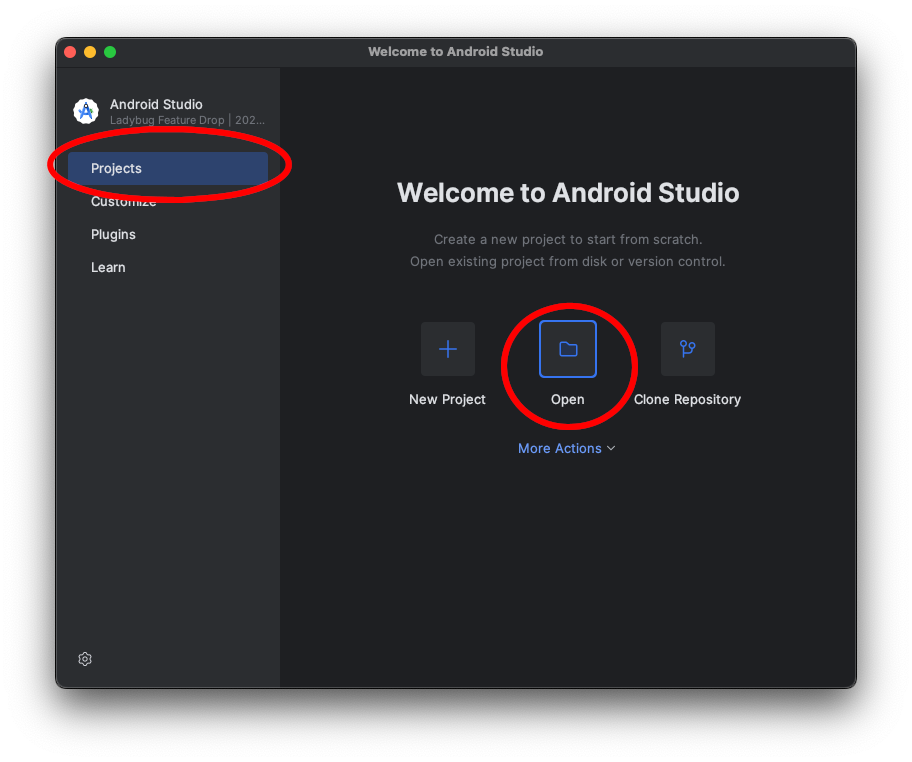
Task: Open settings gear in sidebar bottom
Action: [85, 659]
